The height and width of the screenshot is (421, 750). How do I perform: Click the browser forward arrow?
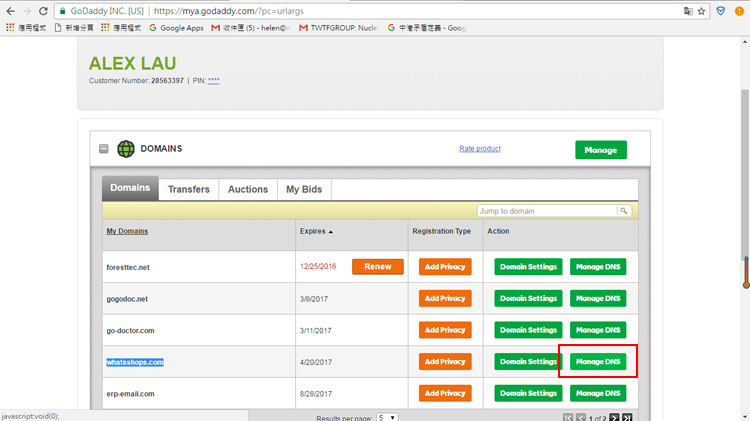[x=27, y=11]
